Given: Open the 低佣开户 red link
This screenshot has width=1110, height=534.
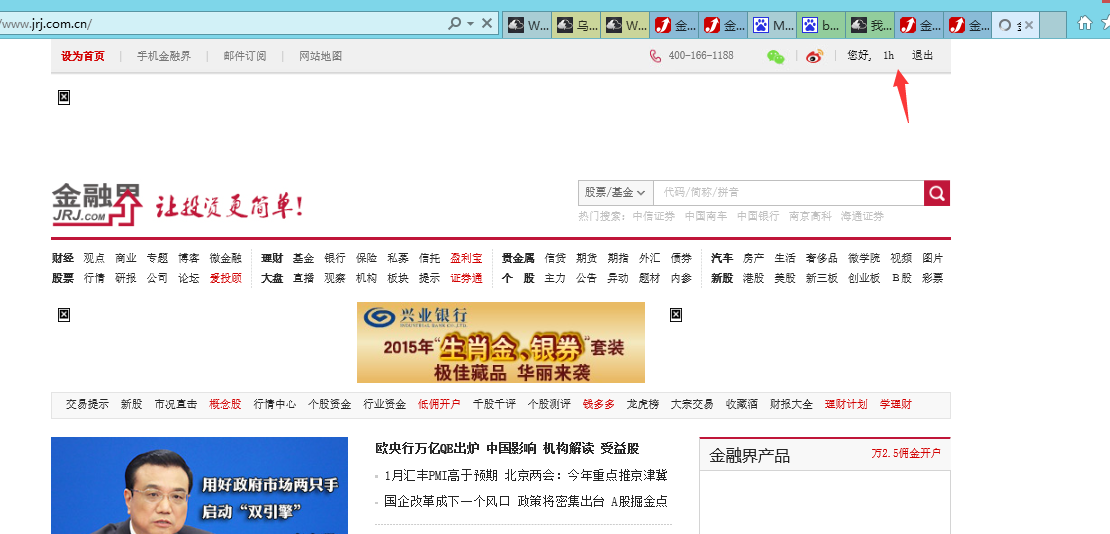Looking at the screenshot, I should click(x=439, y=404).
